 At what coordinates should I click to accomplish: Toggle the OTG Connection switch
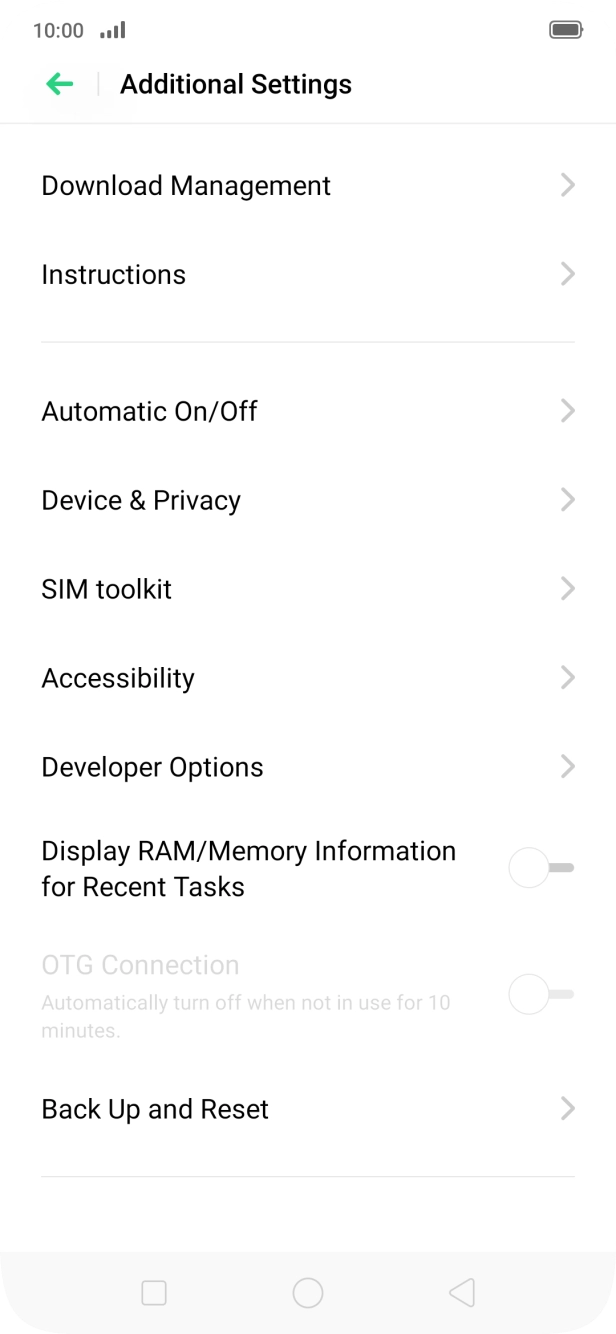pos(540,994)
